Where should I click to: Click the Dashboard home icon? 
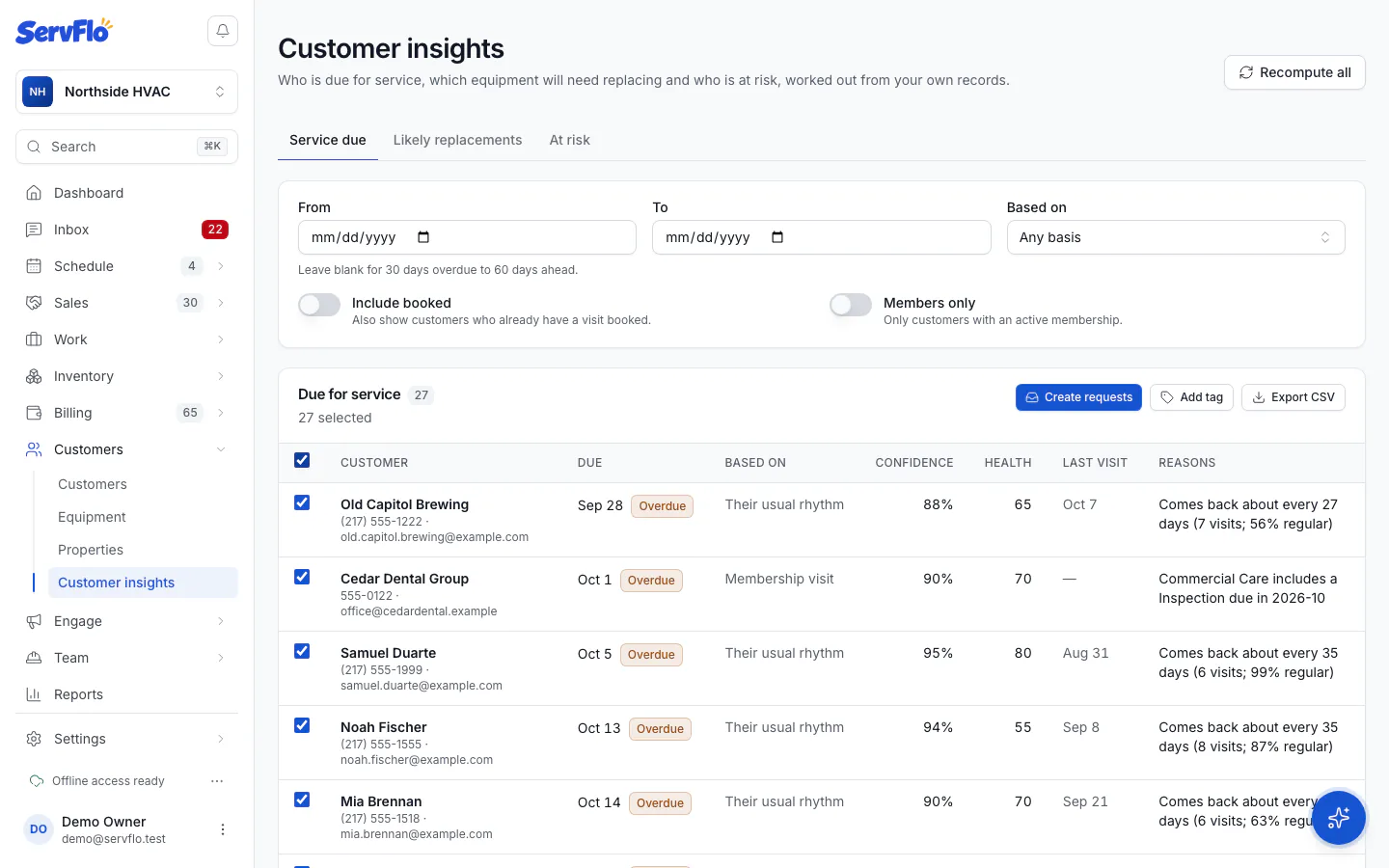click(34, 193)
